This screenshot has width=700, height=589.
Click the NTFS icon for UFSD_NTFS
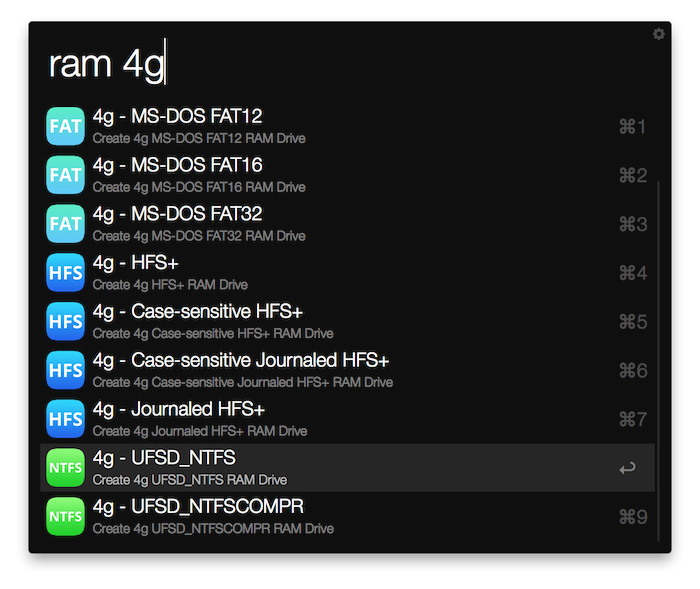65,468
